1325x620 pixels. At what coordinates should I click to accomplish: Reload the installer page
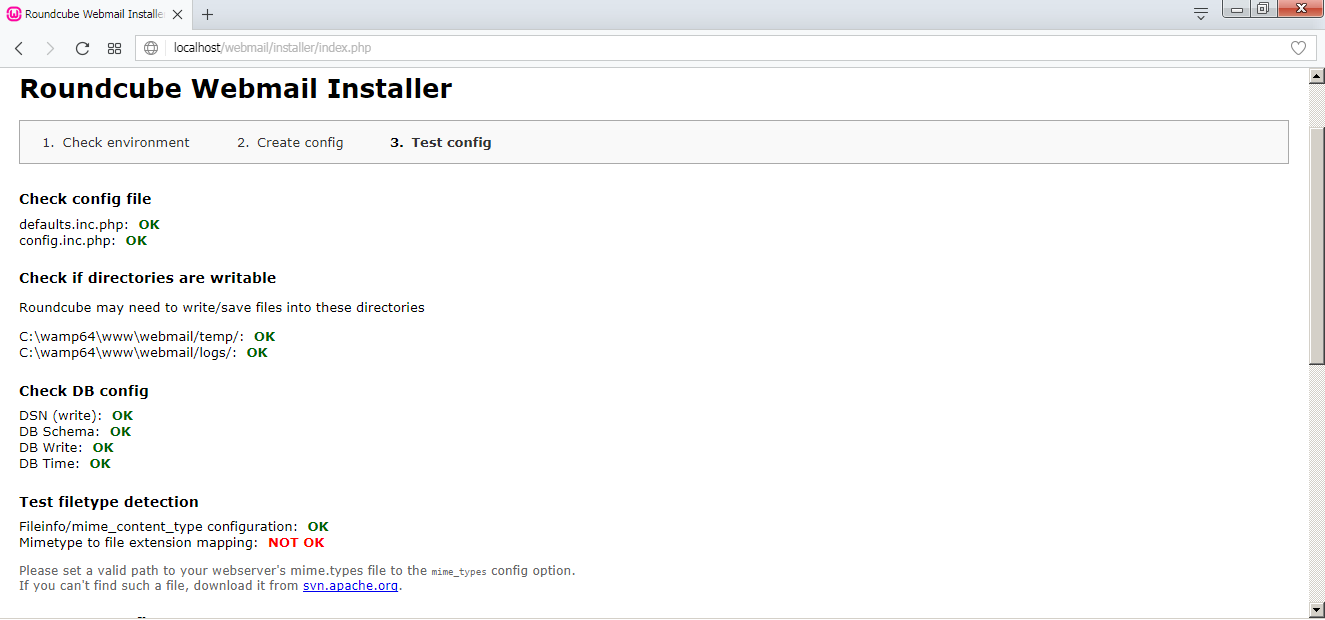click(x=82, y=48)
